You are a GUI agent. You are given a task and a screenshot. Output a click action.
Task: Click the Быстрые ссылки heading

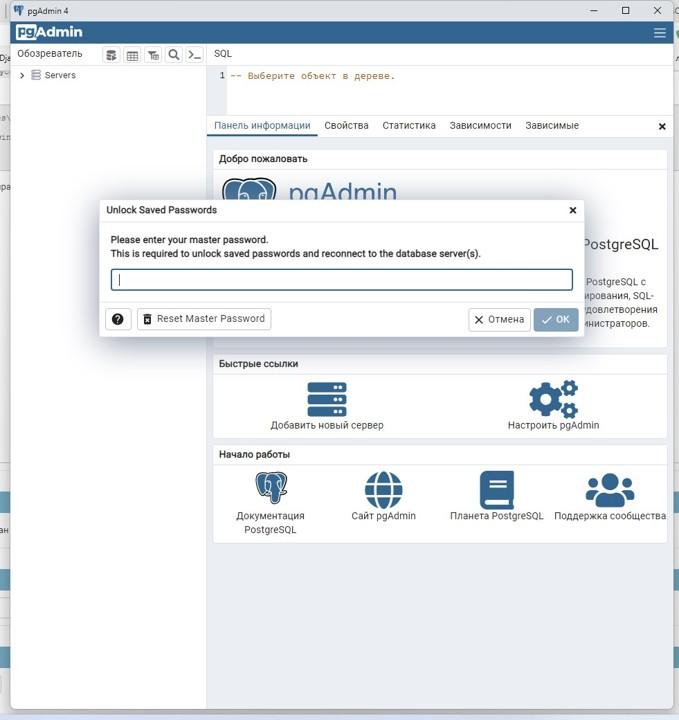coord(258,364)
